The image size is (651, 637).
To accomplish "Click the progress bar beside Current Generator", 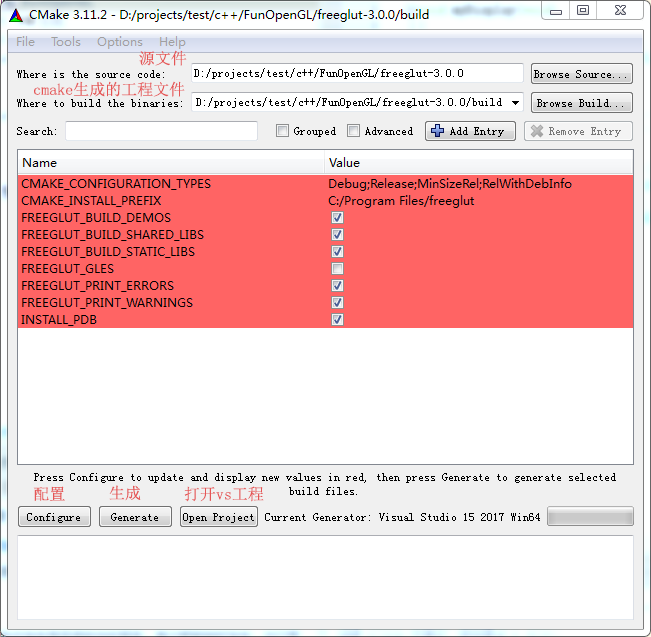I will [590, 517].
